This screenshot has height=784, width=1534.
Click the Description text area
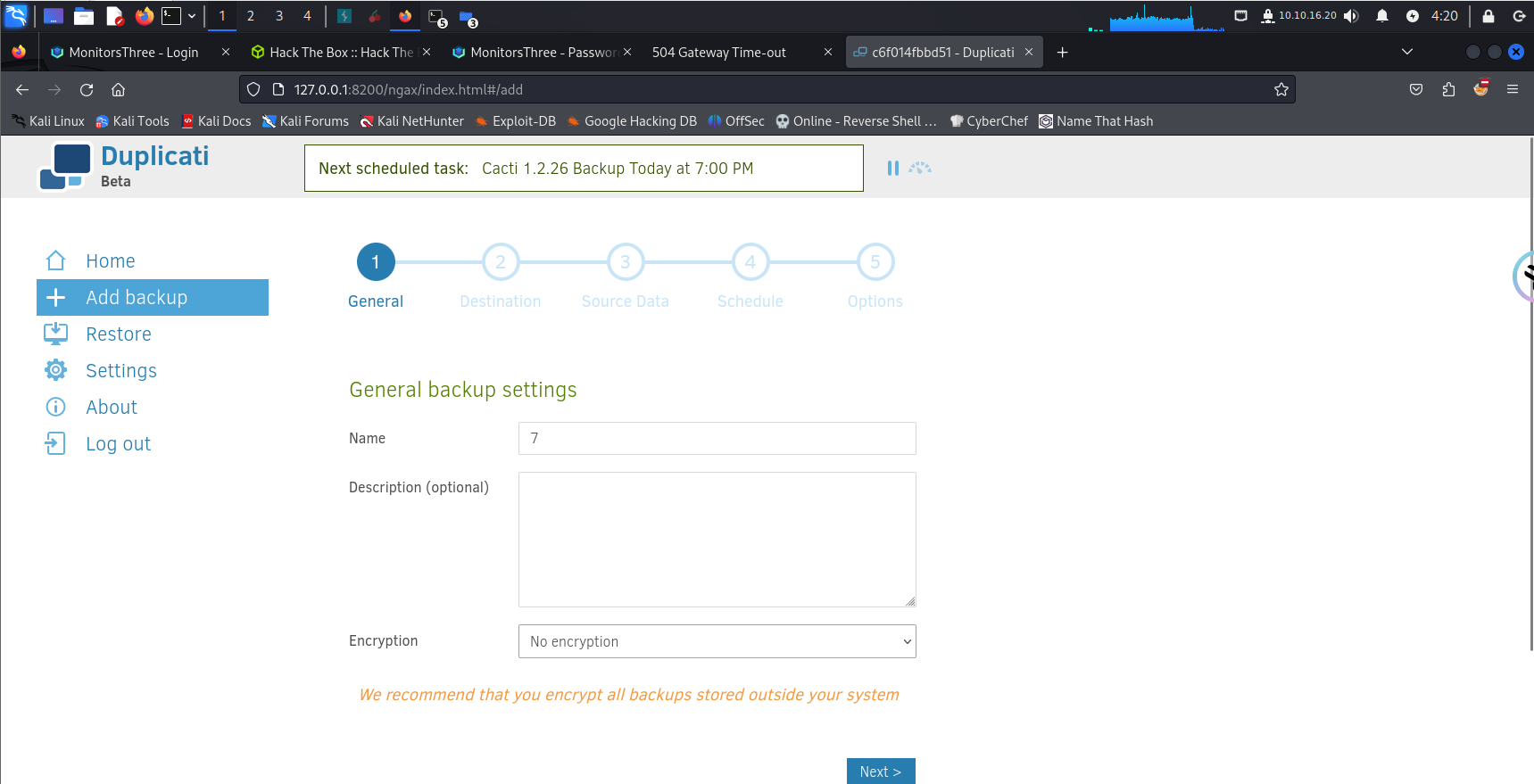click(717, 540)
